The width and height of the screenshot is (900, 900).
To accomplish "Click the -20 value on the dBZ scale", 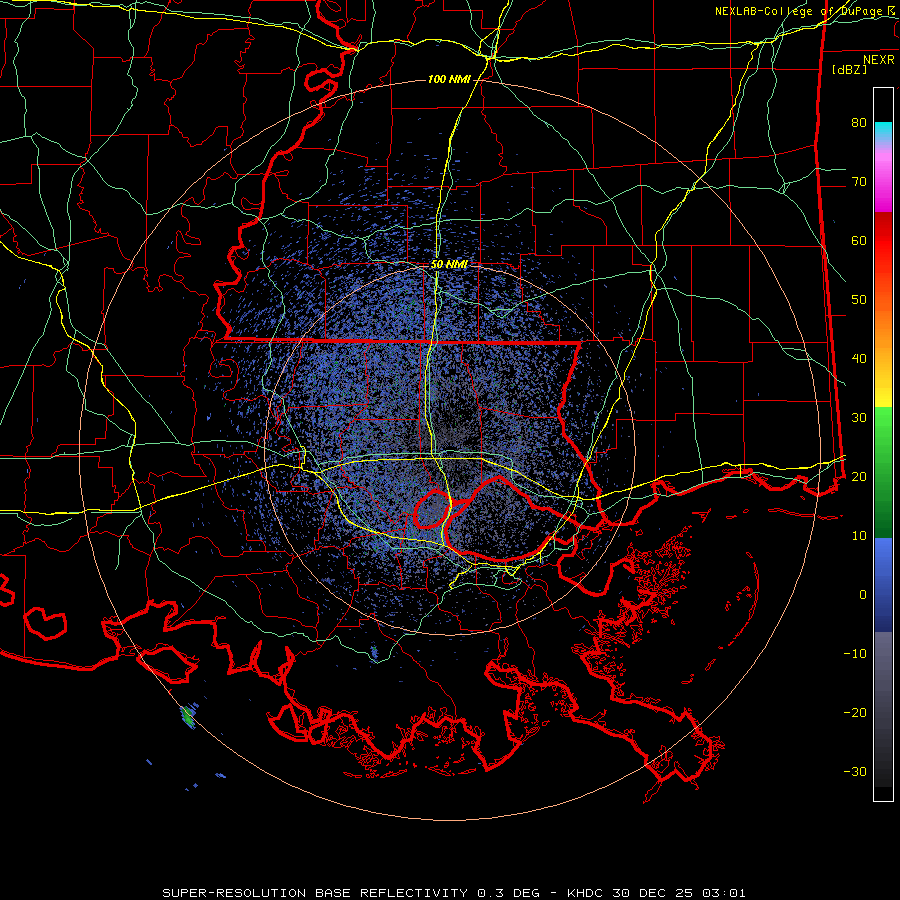I will pyautogui.click(x=855, y=712).
